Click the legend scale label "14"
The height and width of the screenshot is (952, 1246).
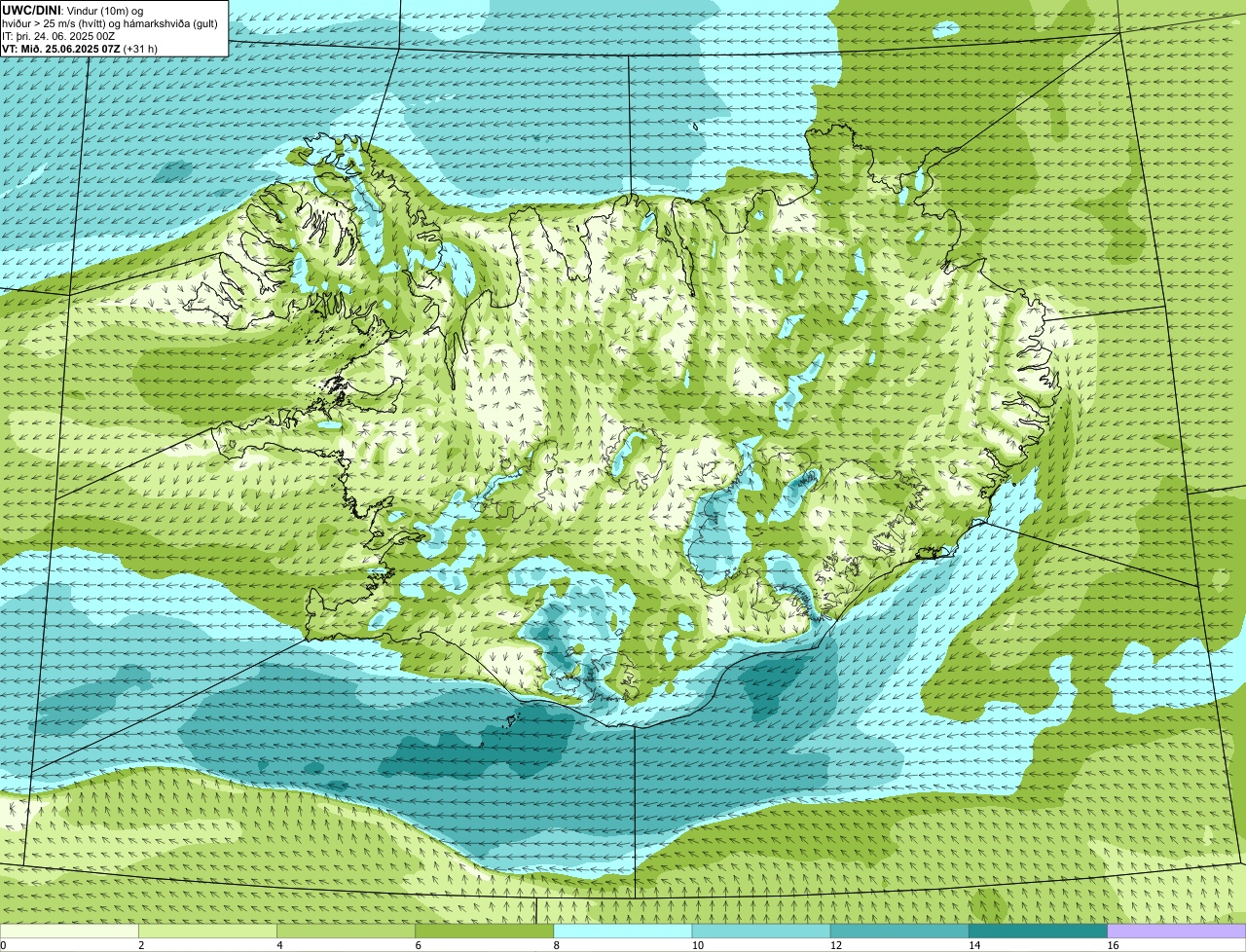coord(974,945)
